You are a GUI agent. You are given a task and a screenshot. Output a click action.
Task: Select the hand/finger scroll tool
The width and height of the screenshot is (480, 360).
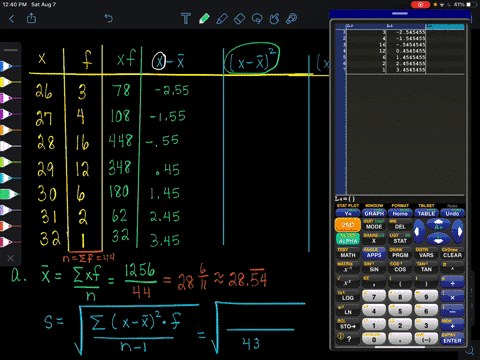click(x=274, y=19)
